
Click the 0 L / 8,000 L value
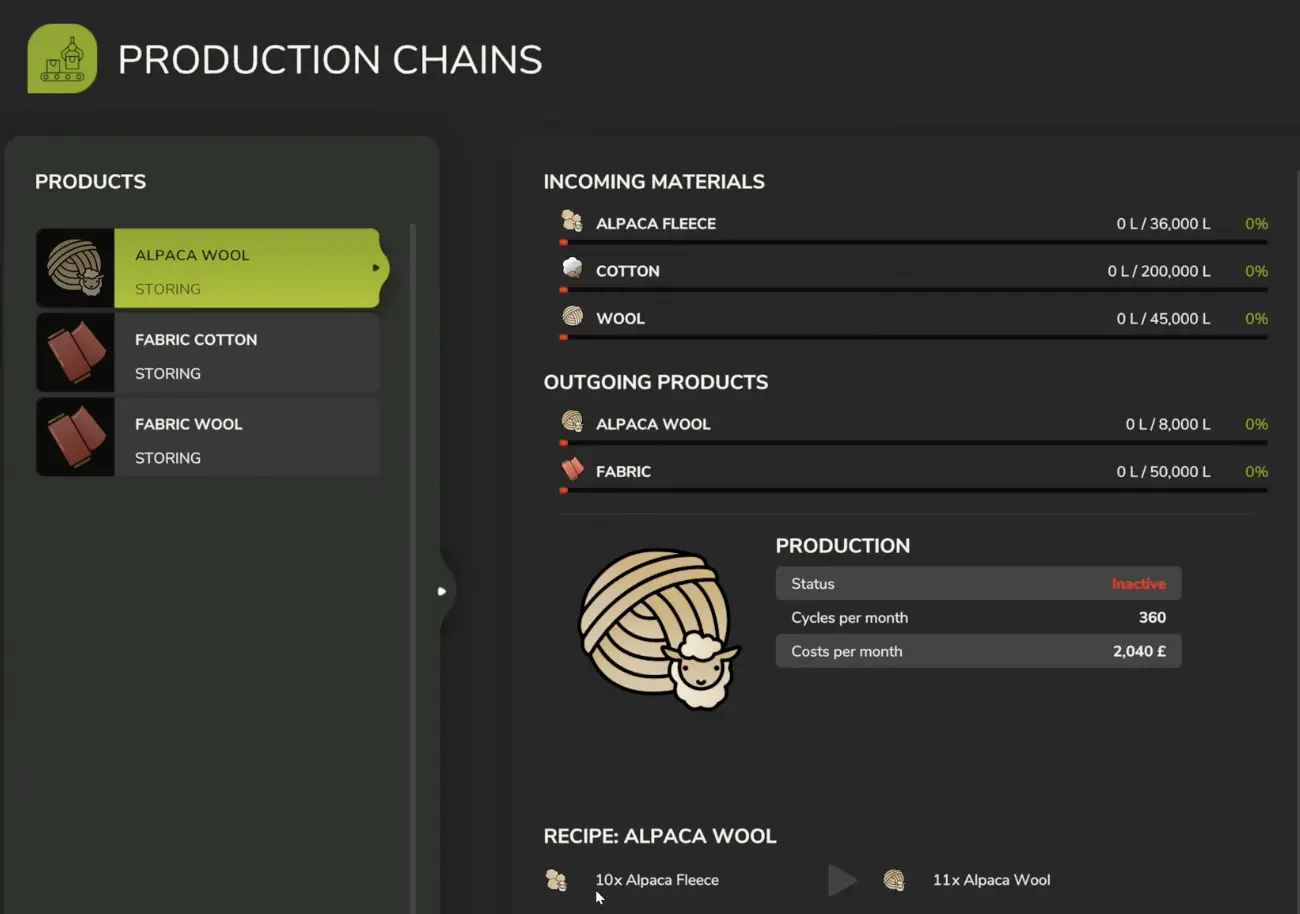pos(1168,424)
